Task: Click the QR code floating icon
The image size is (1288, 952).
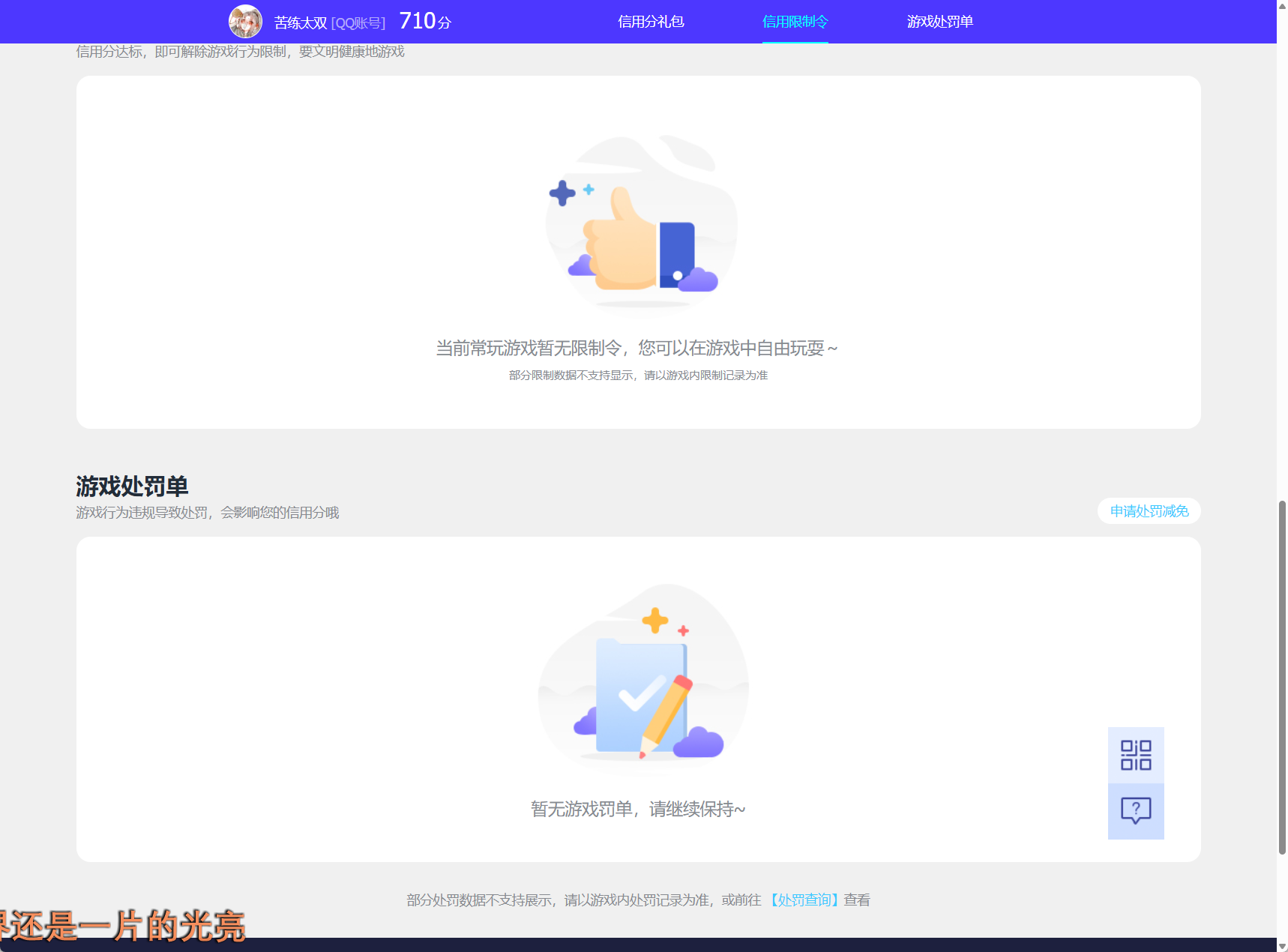Action: [1136, 755]
